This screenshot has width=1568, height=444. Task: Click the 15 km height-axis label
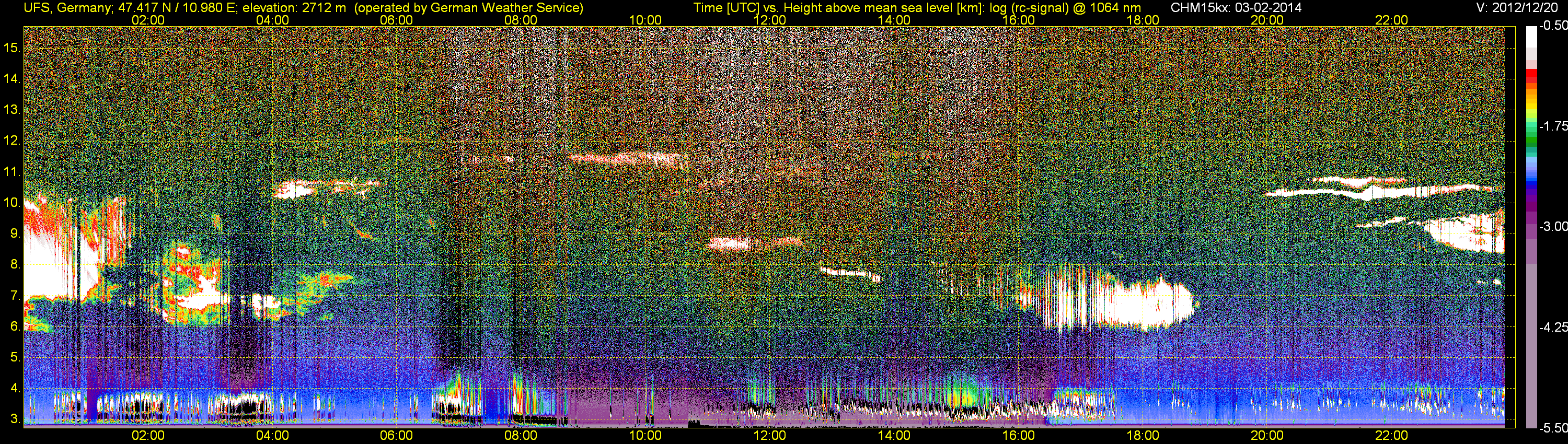point(11,48)
